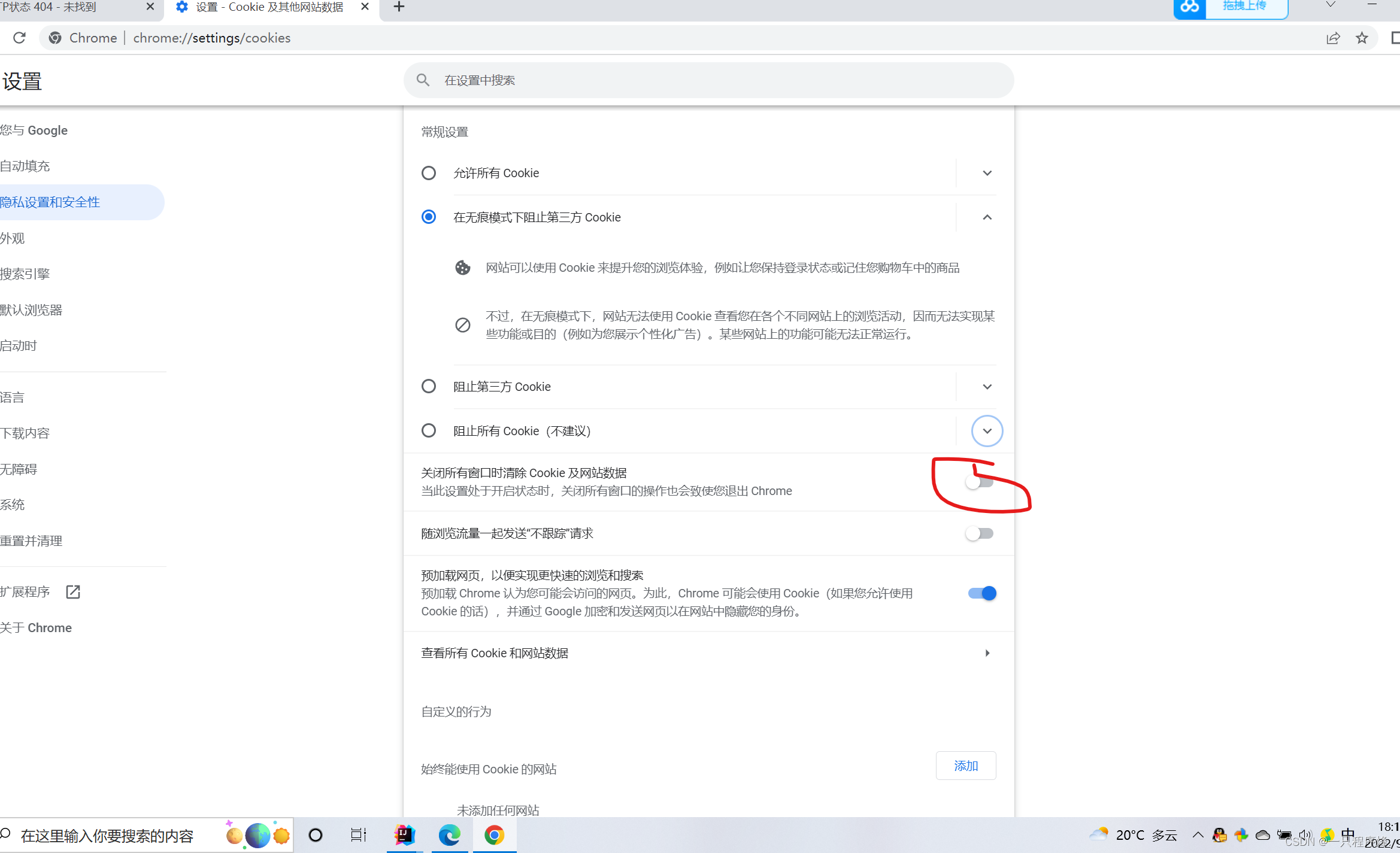Click Windows Task View icon
This screenshot has height=853, width=1400.
358,834
